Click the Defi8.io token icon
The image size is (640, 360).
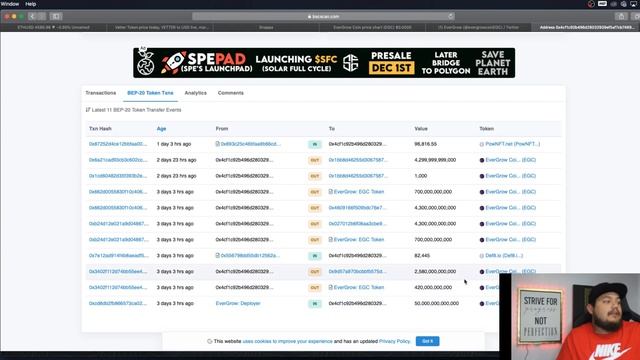click(482, 256)
